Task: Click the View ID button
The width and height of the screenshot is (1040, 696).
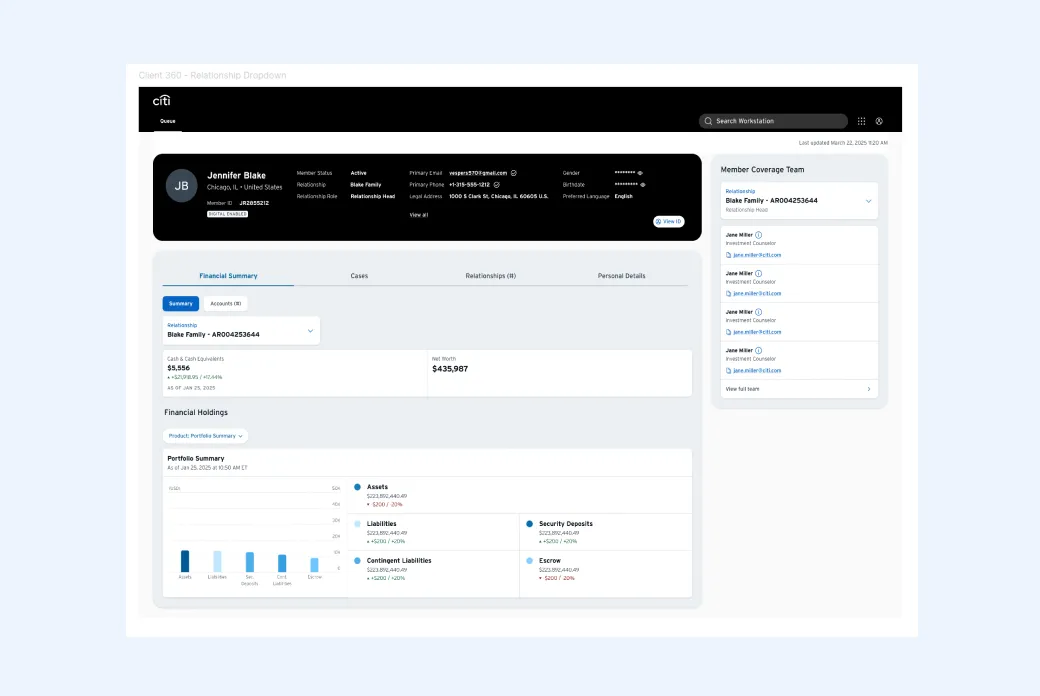Action: tap(669, 222)
